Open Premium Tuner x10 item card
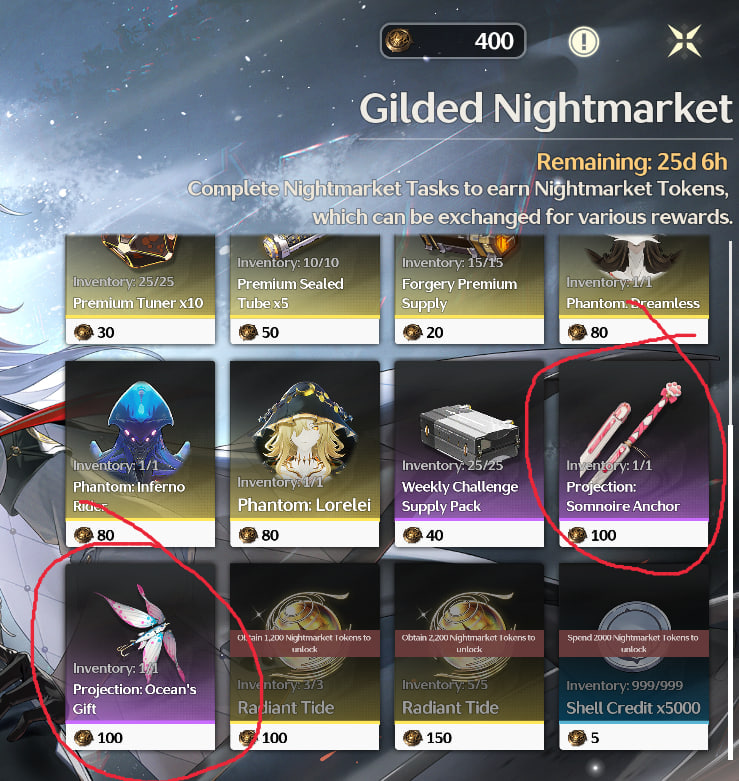Image resolution: width=739 pixels, height=781 pixels. tap(140, 289)
